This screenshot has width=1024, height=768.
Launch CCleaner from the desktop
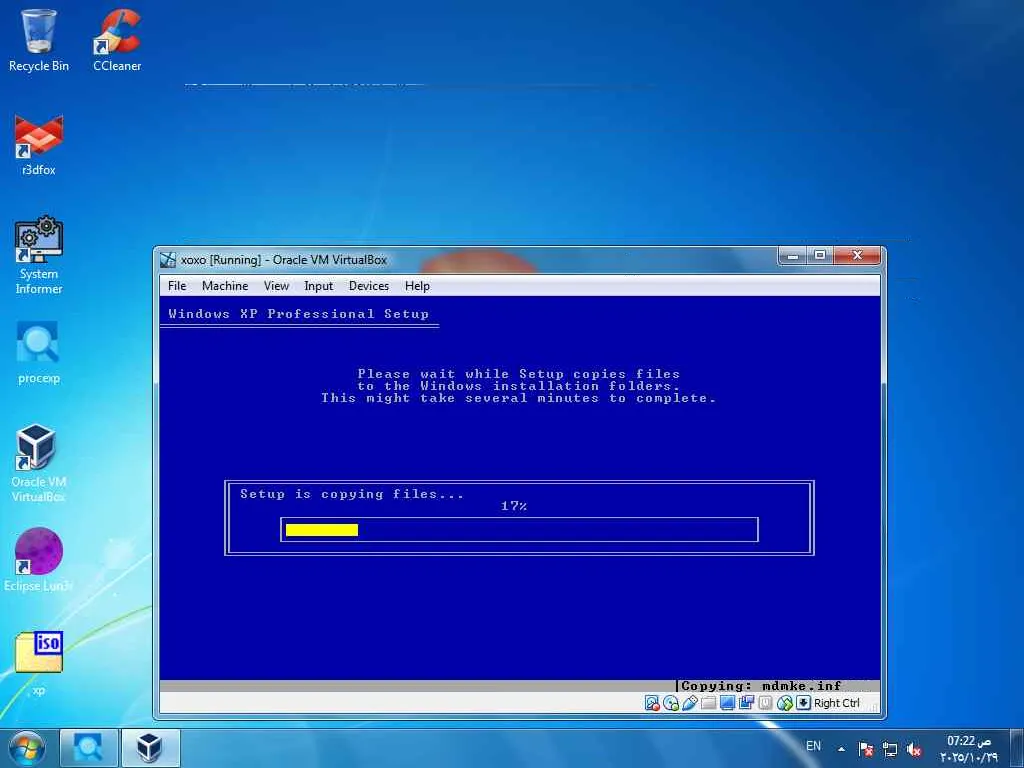(117, 39)
